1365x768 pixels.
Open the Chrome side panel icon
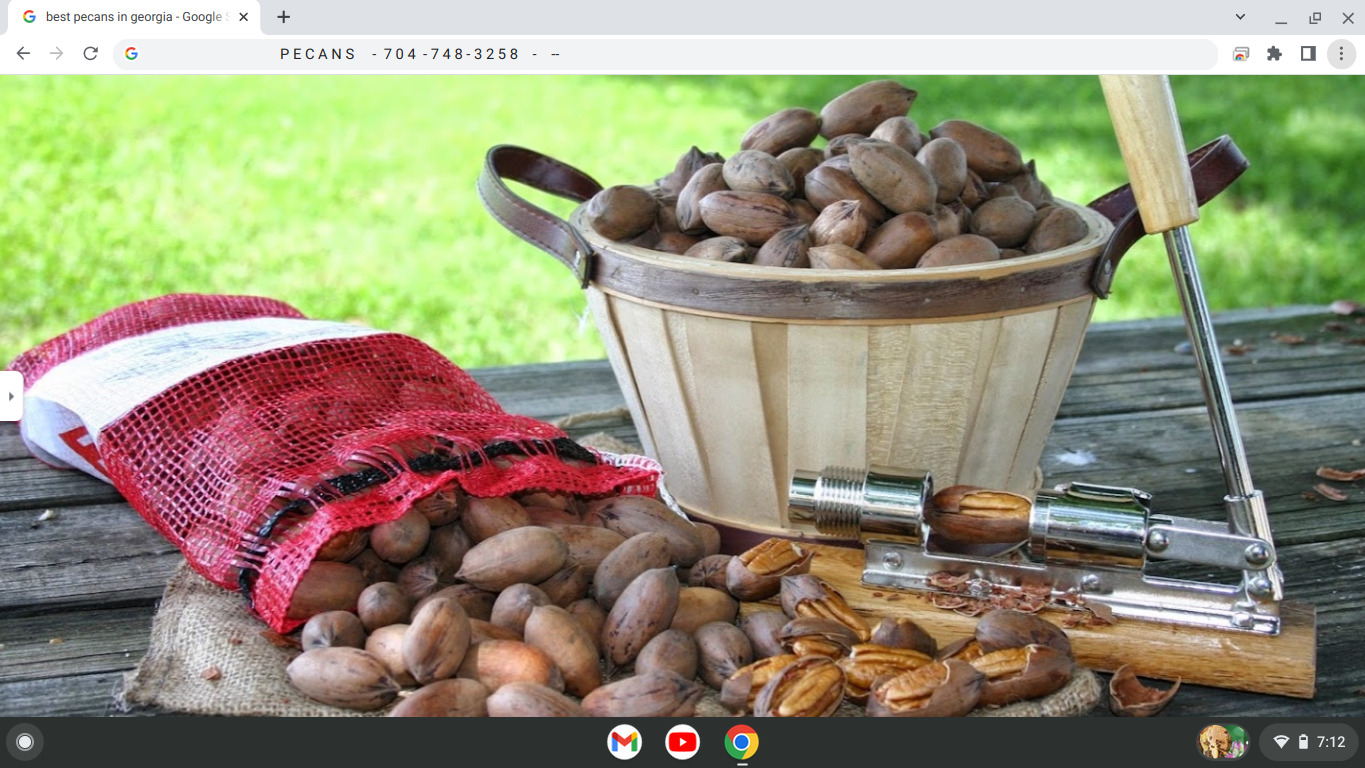1308,53
